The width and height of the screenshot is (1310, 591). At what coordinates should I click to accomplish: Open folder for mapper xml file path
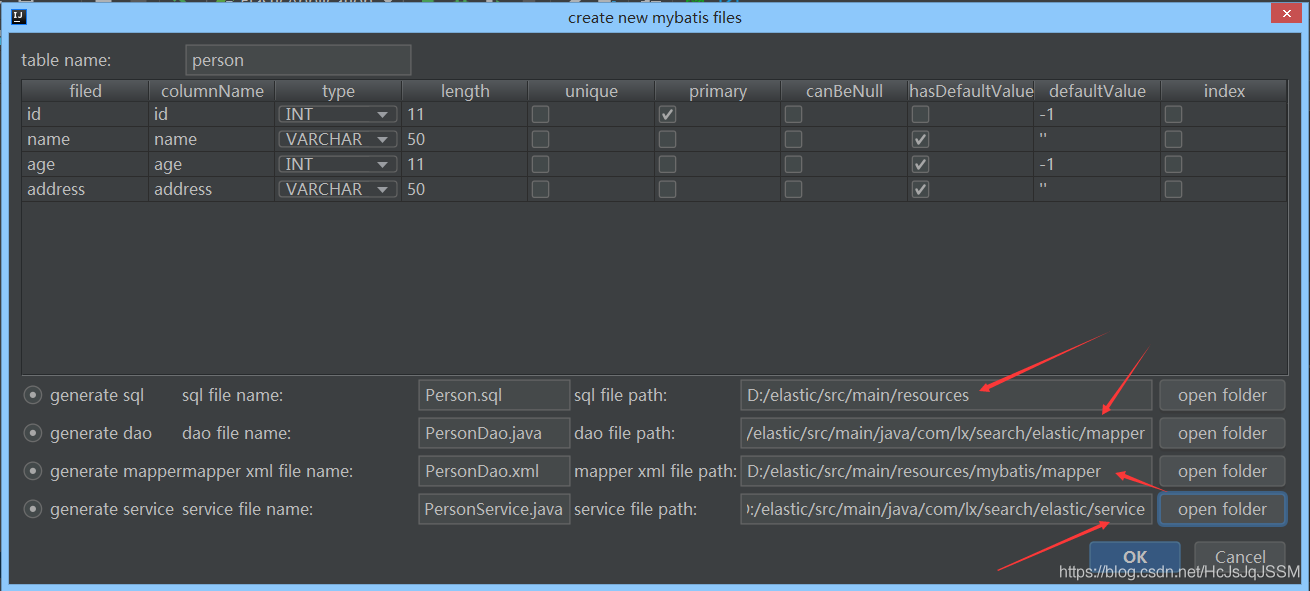[1222, 472]
